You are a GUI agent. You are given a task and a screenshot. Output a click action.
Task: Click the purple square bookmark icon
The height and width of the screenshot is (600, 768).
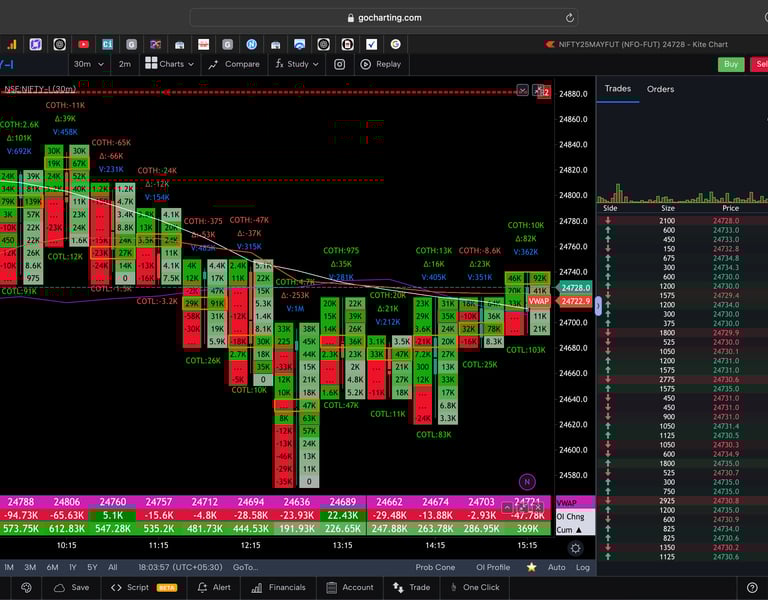tap(35, 45)
